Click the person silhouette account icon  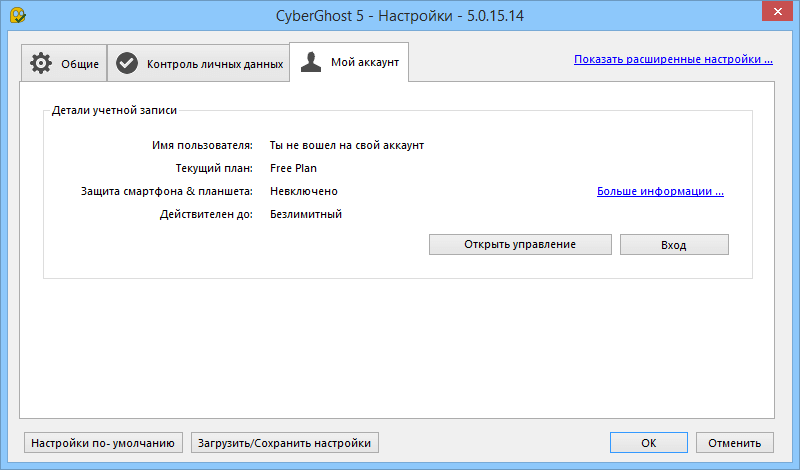pos(312,63)
